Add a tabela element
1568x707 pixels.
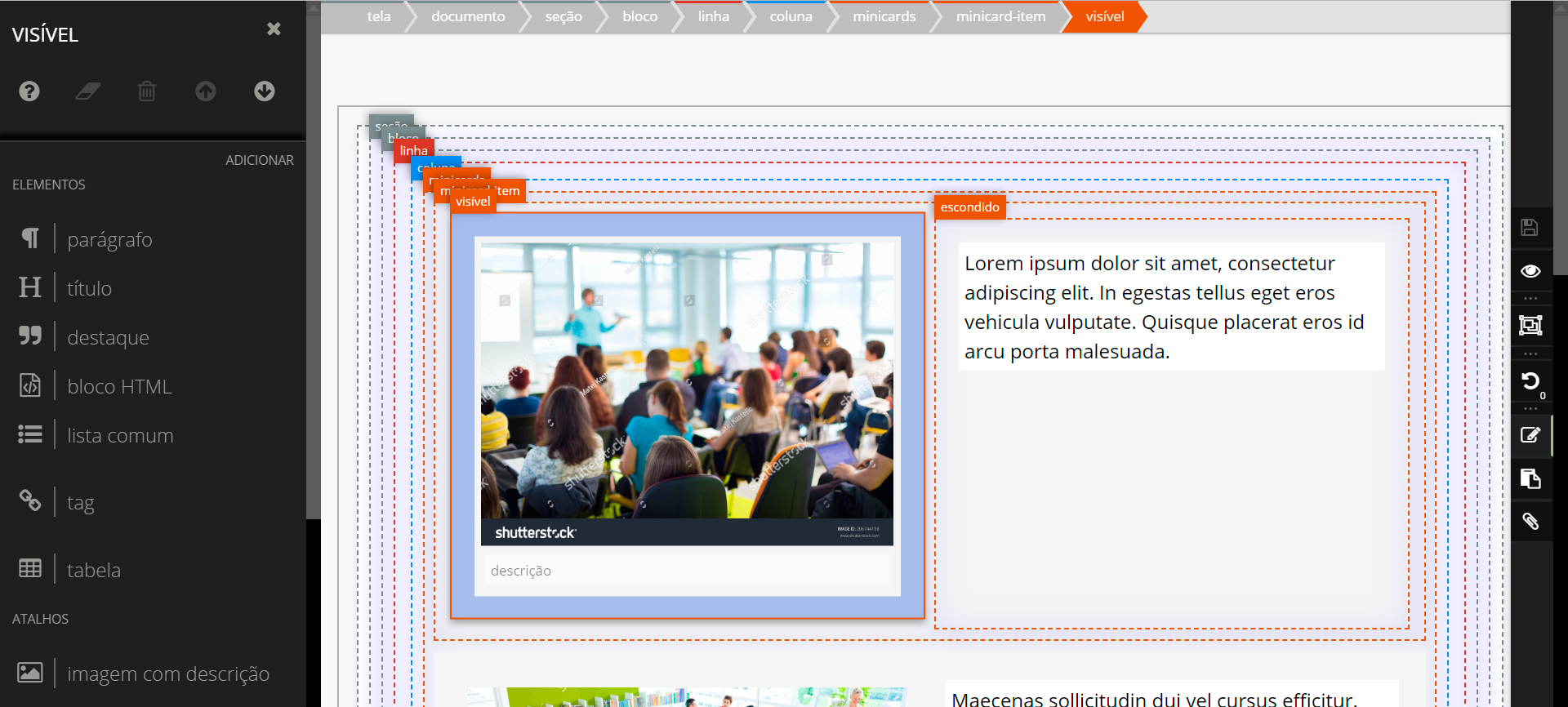click(x=94, y=570)
